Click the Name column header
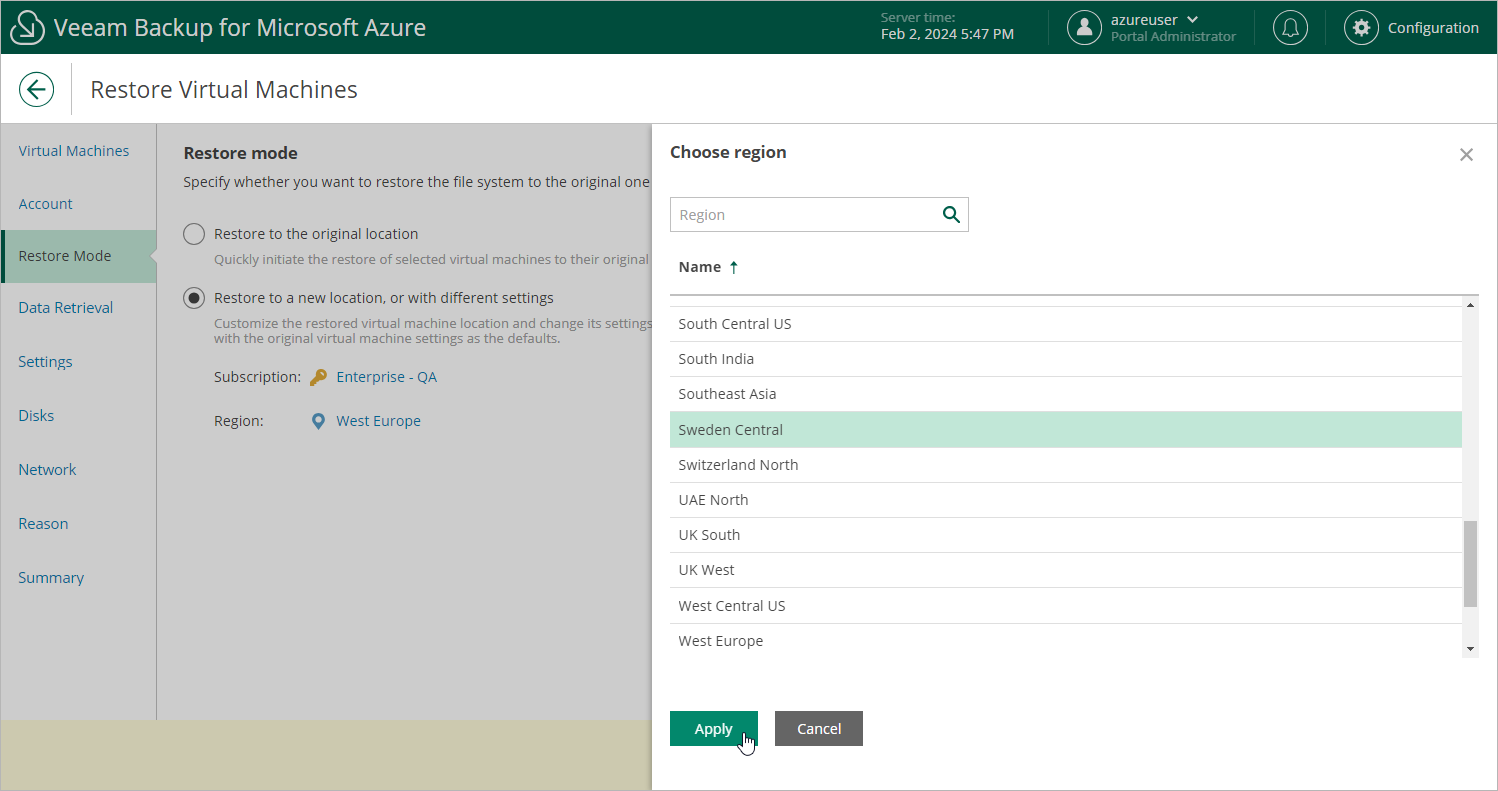The image size is (1498, 791). click(700, 267)
